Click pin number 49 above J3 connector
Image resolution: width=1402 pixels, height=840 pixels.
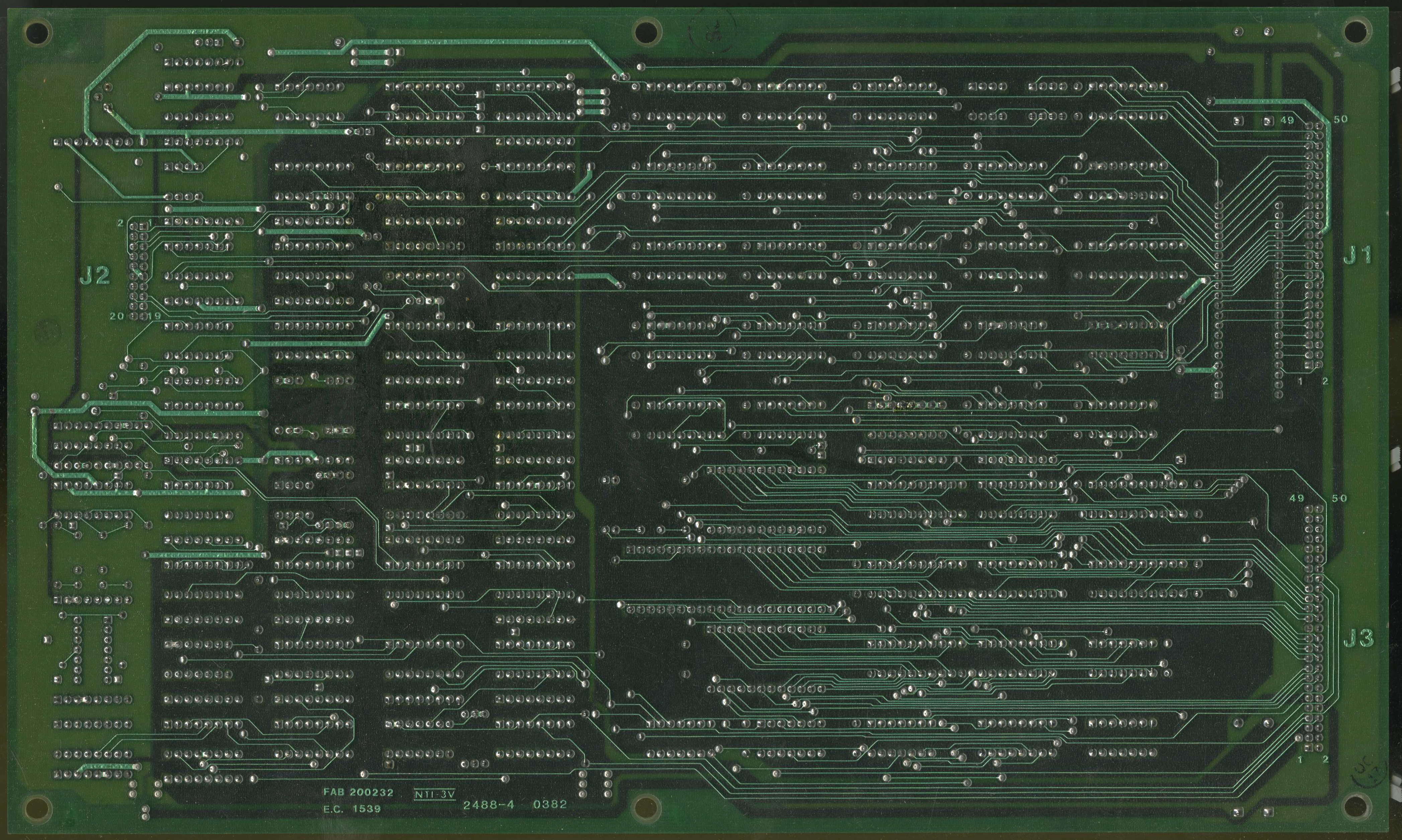pos(1297,498)
